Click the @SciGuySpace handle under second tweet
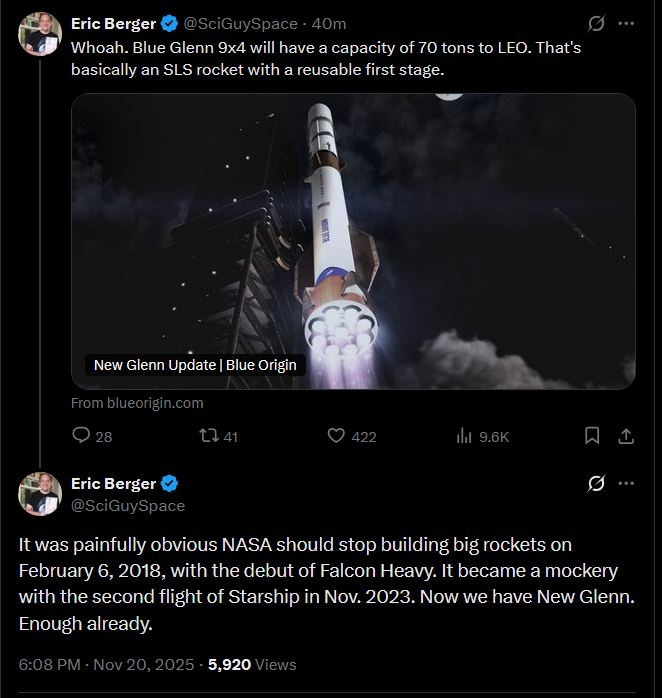Screen dimensions: 662x698 pyautogui.click(x=128, y=506)
